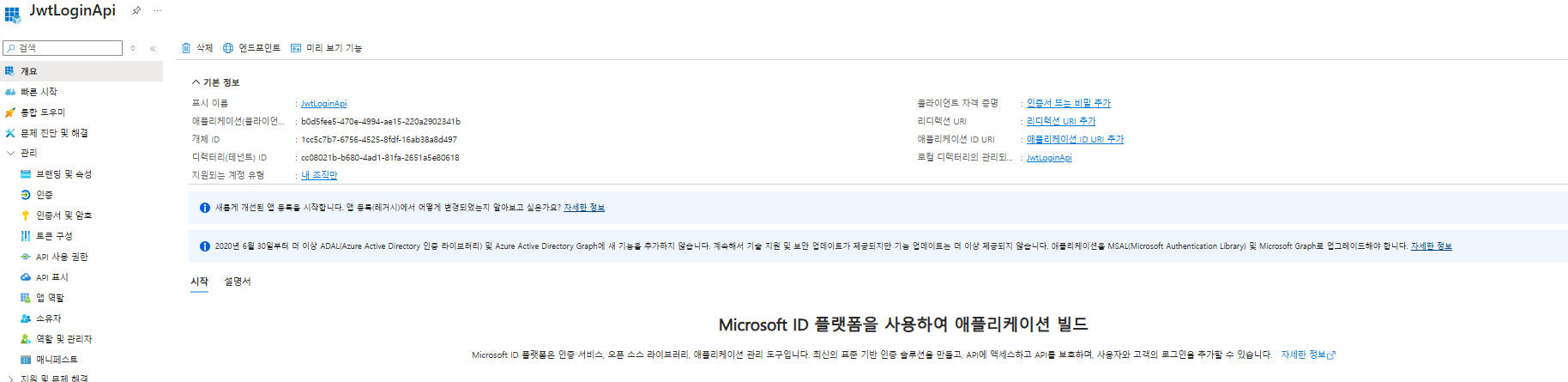Open 역할 및 관리자 icon item

coord(26,339)
